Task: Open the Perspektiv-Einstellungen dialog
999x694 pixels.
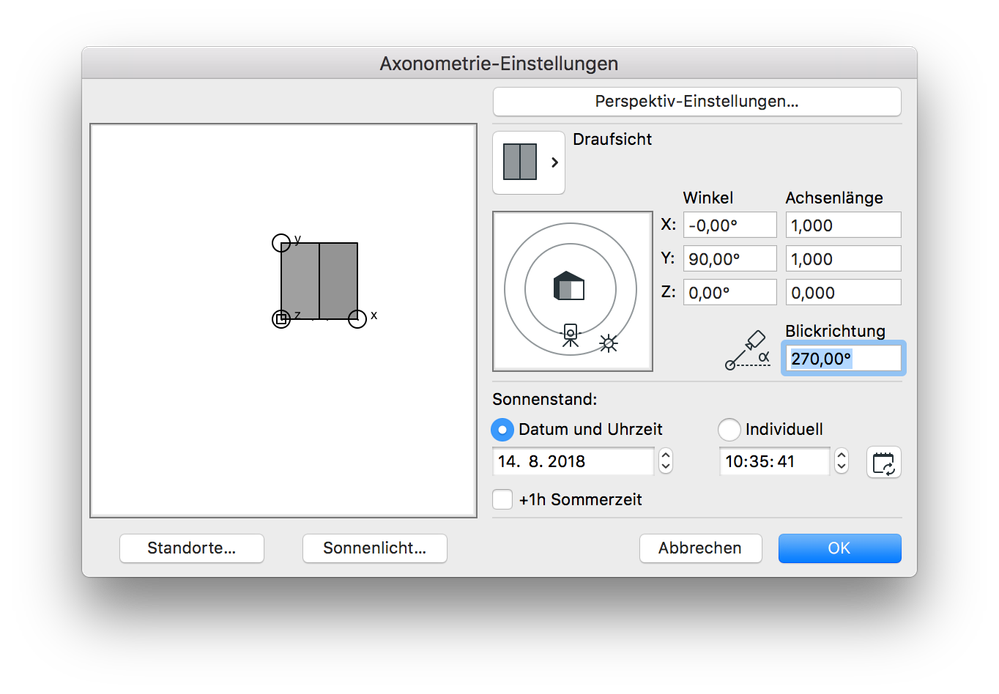Action: coord(696,101)
